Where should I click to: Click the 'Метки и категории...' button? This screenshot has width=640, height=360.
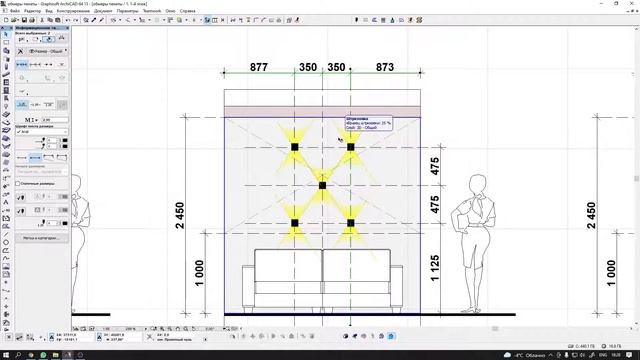[x=42, y=238]
